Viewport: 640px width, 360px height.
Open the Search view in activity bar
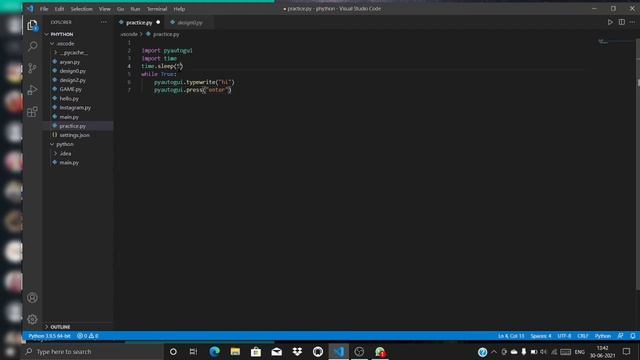[32, 46]
